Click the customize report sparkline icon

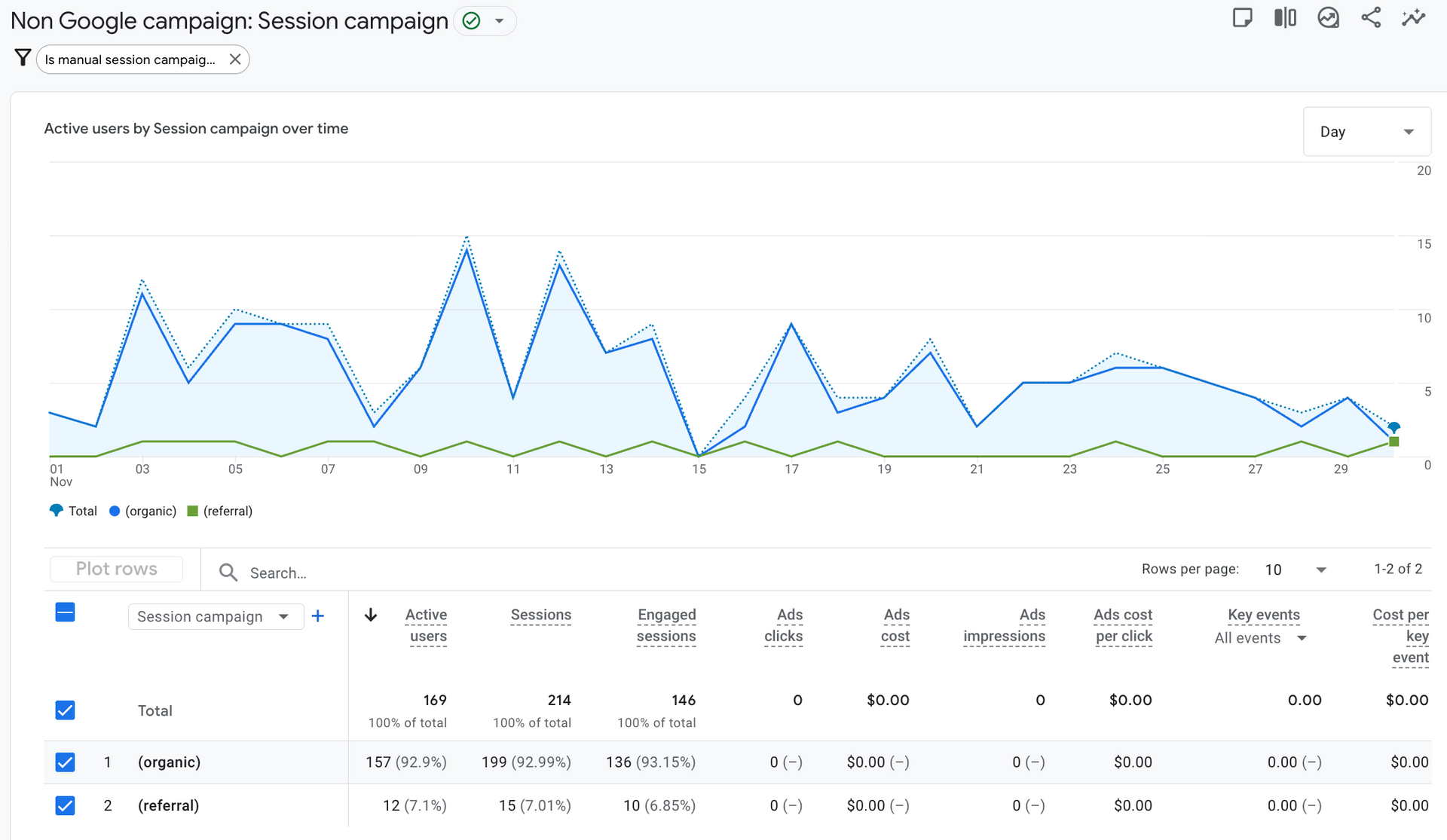tap(1413, 17)
